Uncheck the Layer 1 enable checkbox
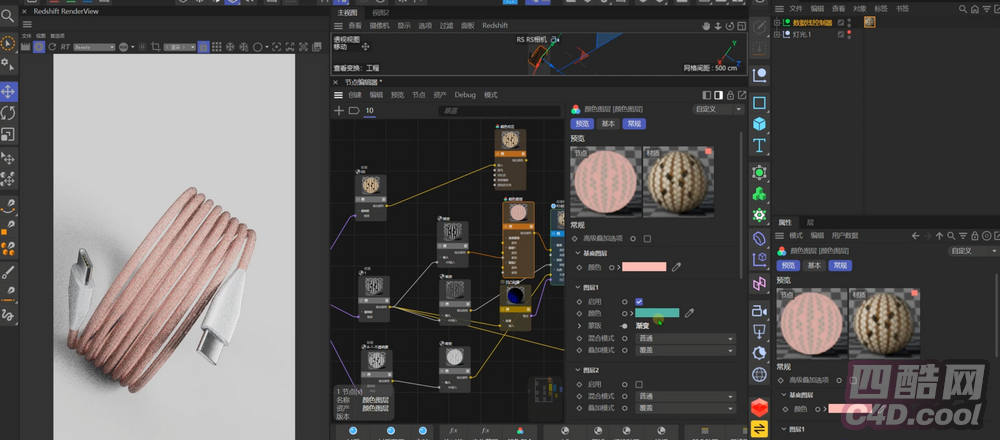Image resolution: width=1000 pixels, height=440 pixels. pyautogui.click(x=639, y=301)
